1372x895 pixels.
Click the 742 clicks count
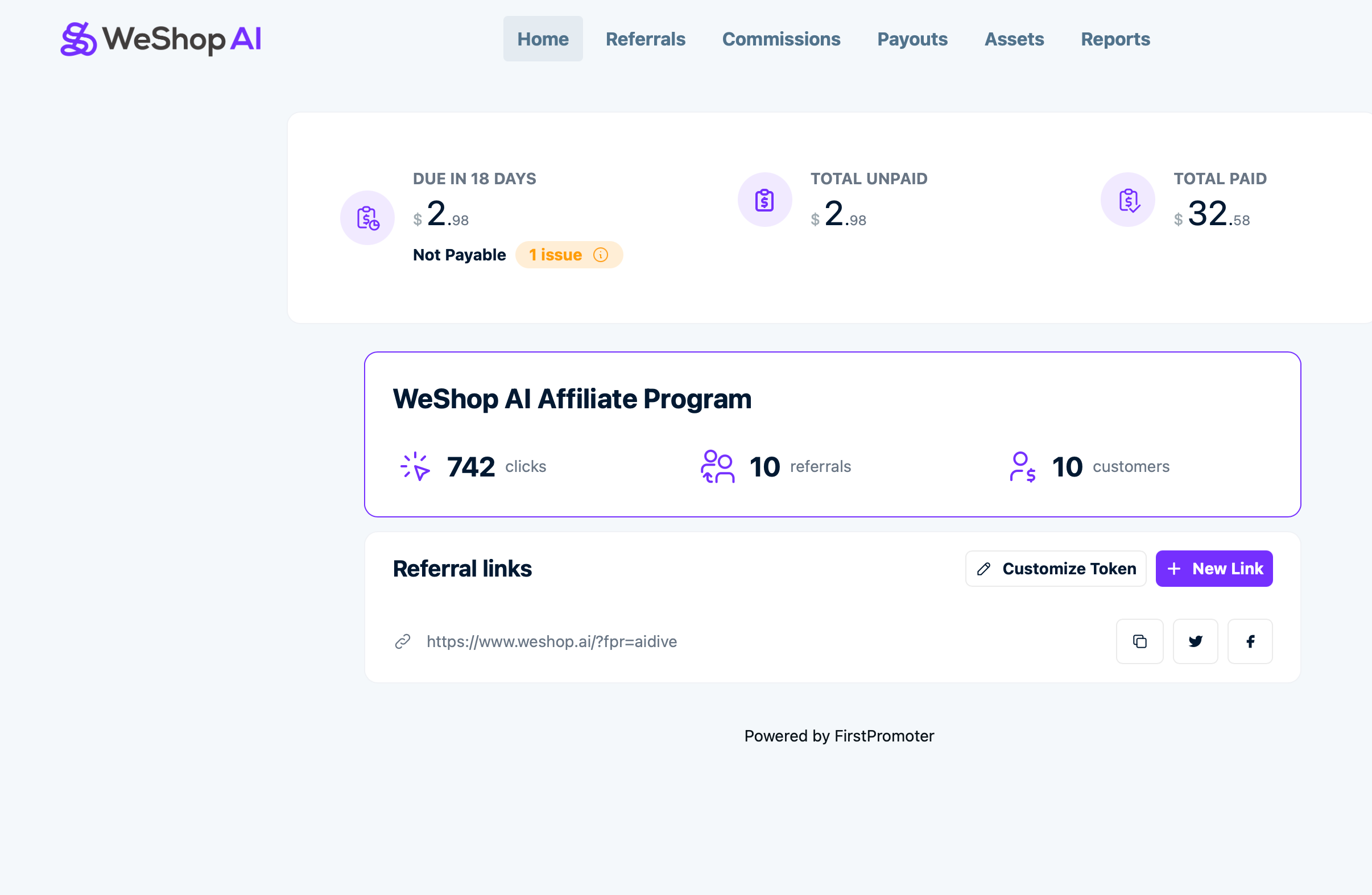click(x=471, y=467)
